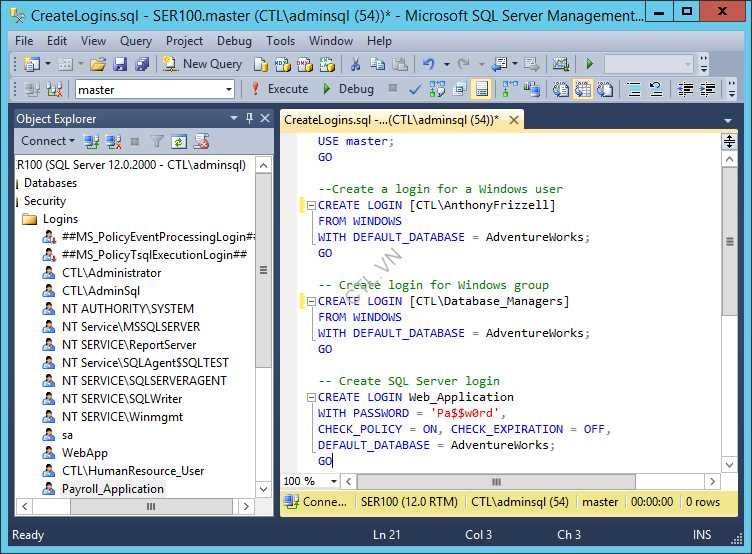
Task: Open the Help menu
Action: pos(379,41)
